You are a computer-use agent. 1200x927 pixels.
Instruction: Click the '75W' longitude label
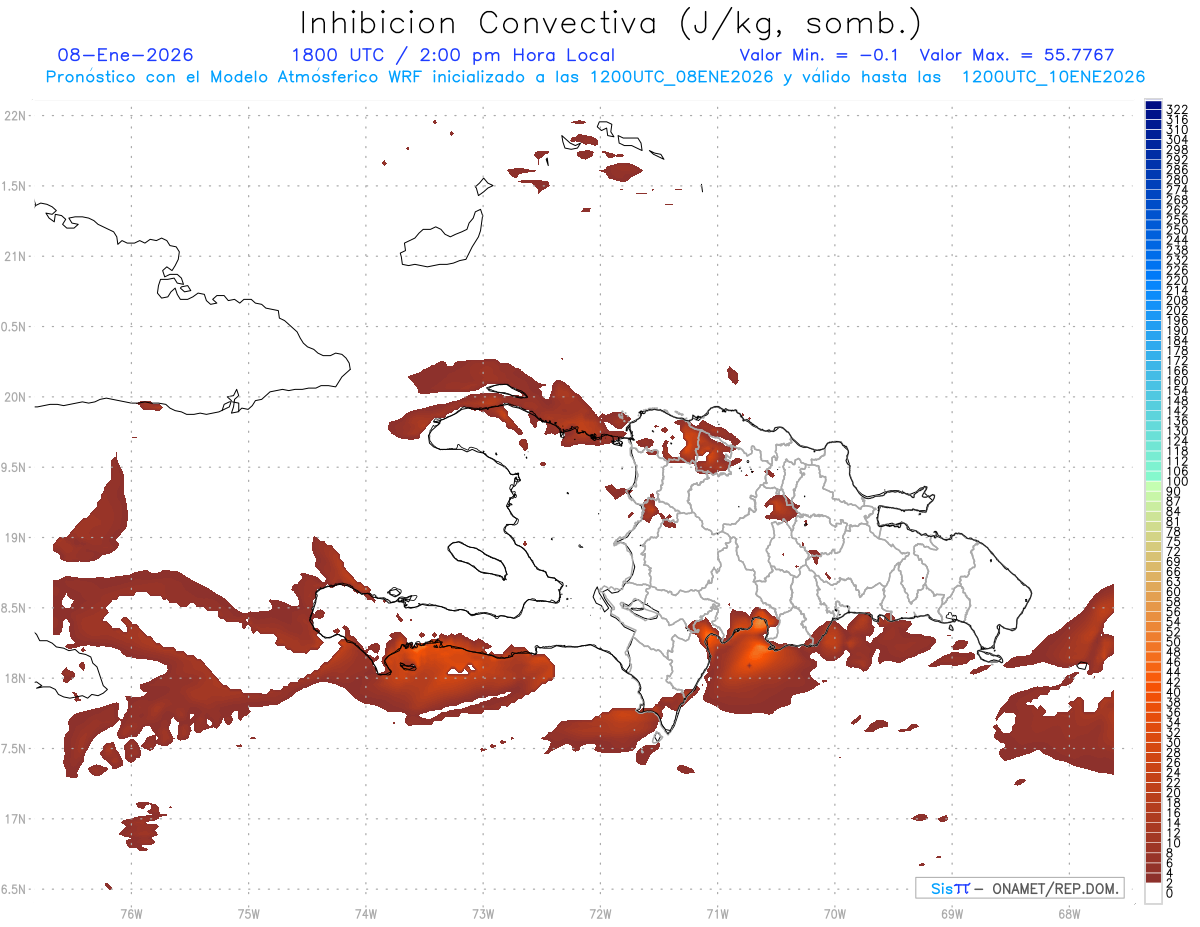click(x=249, y=913)
